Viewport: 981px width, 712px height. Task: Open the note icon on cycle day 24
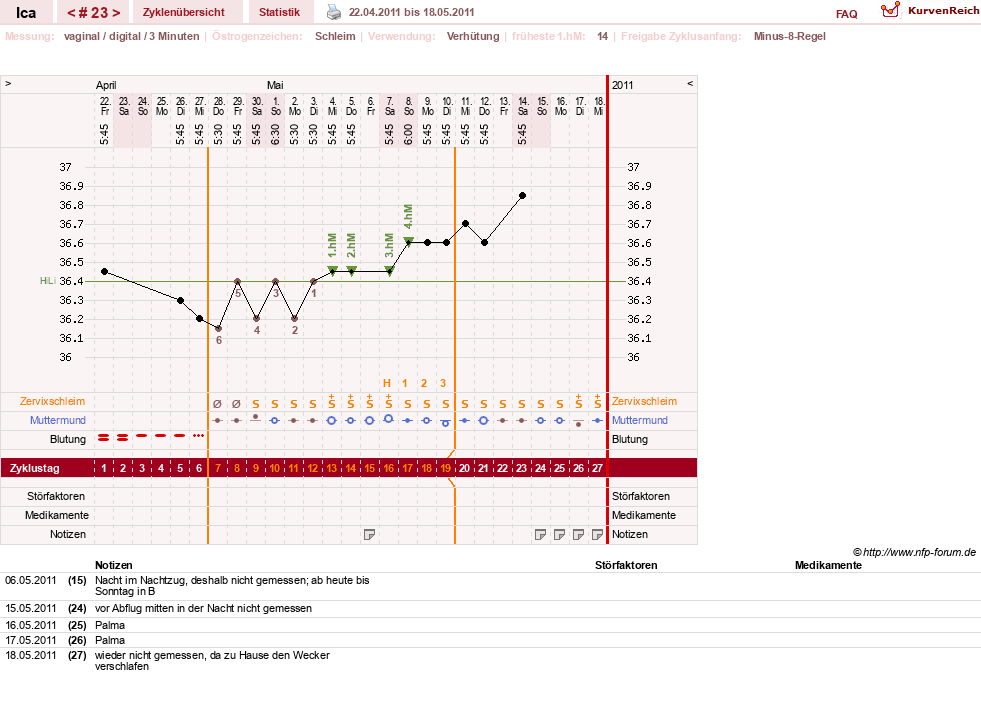(x=541, y=534)
